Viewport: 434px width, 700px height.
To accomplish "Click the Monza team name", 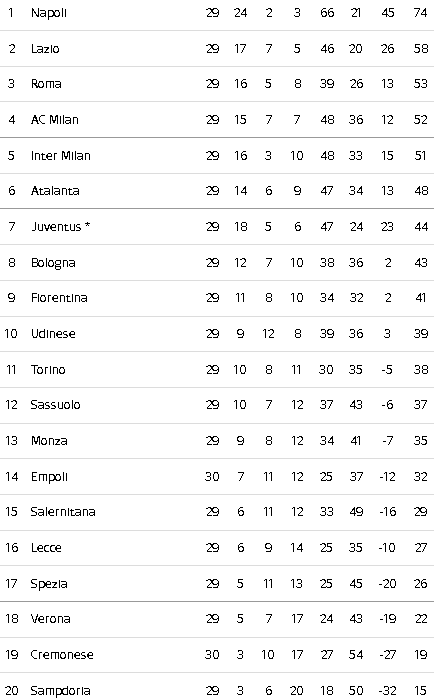I will [49, 441].
